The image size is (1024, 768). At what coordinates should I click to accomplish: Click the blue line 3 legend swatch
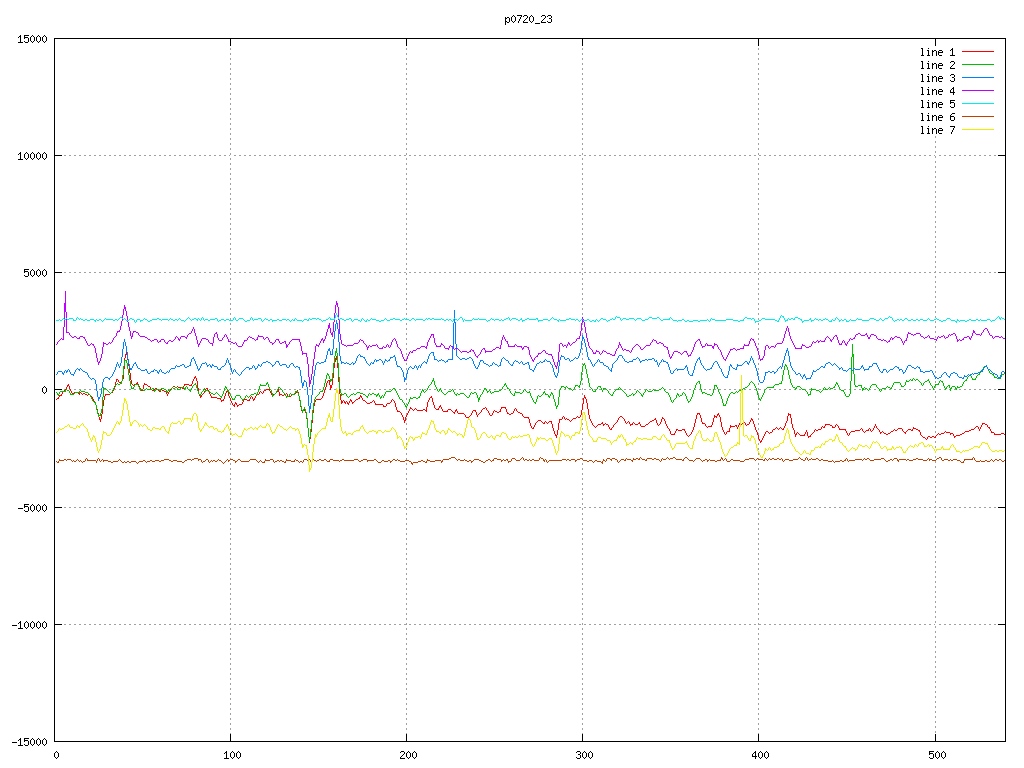click(x=978, y=78)
